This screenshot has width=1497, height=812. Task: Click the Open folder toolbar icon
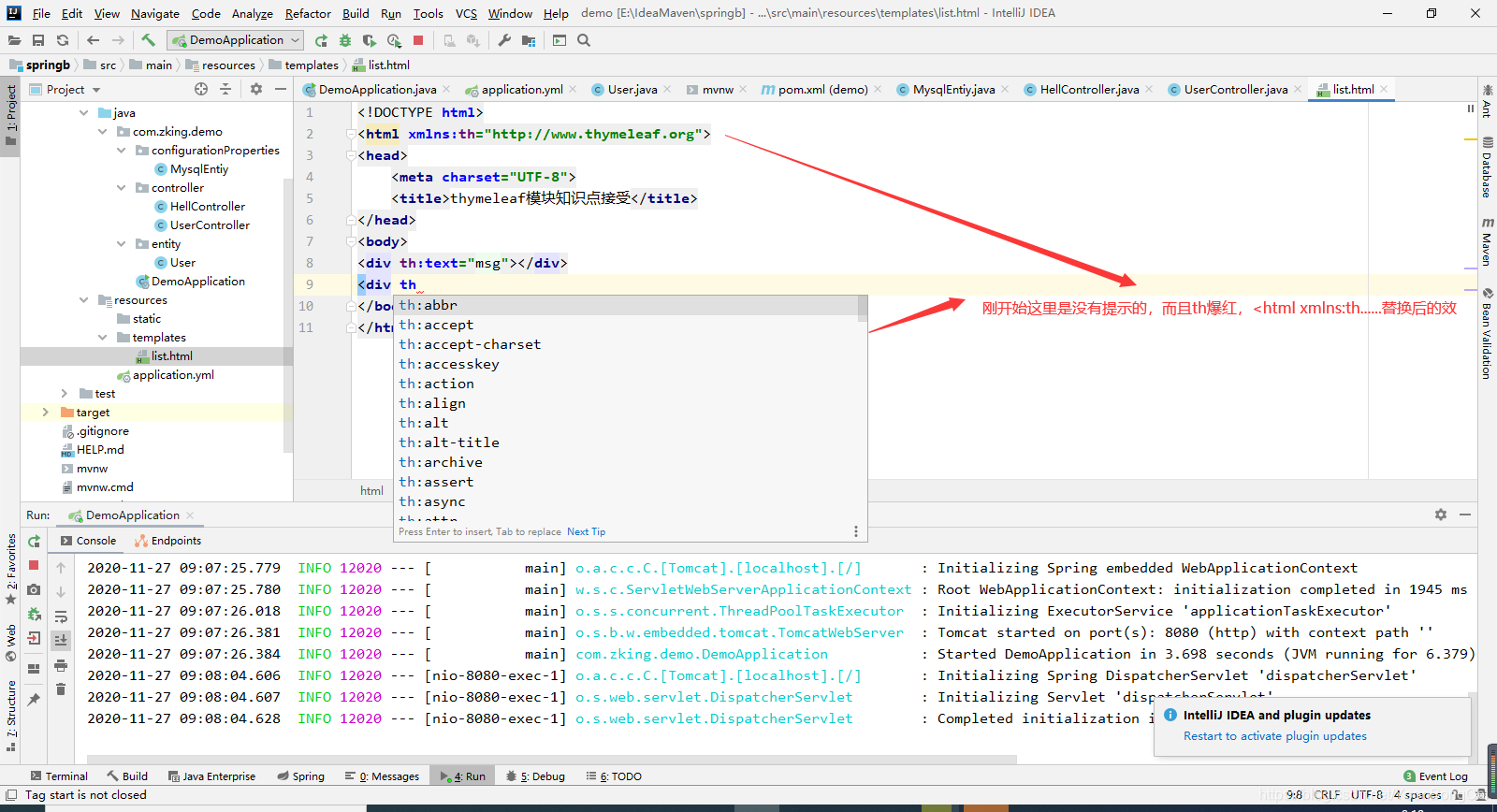point(14,40)
